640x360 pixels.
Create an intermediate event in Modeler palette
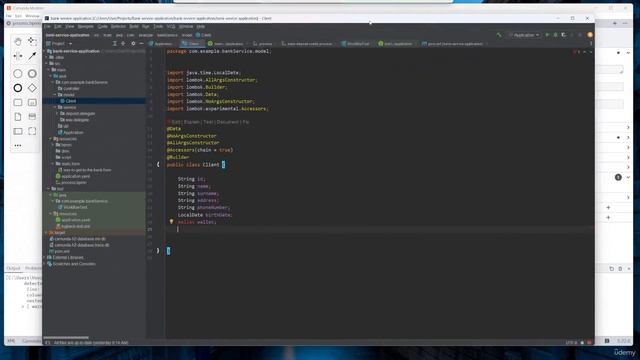point(32,73)
